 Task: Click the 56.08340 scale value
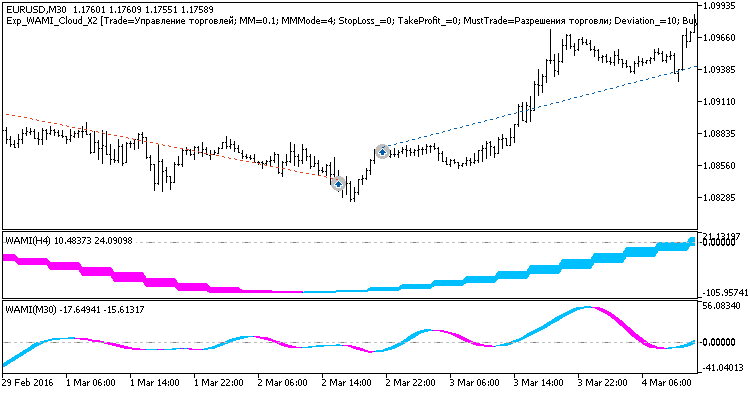click(721, 306)
